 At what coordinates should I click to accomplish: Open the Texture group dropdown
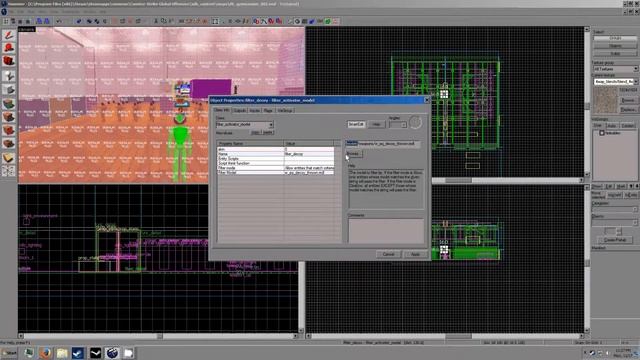pos(615,69)
